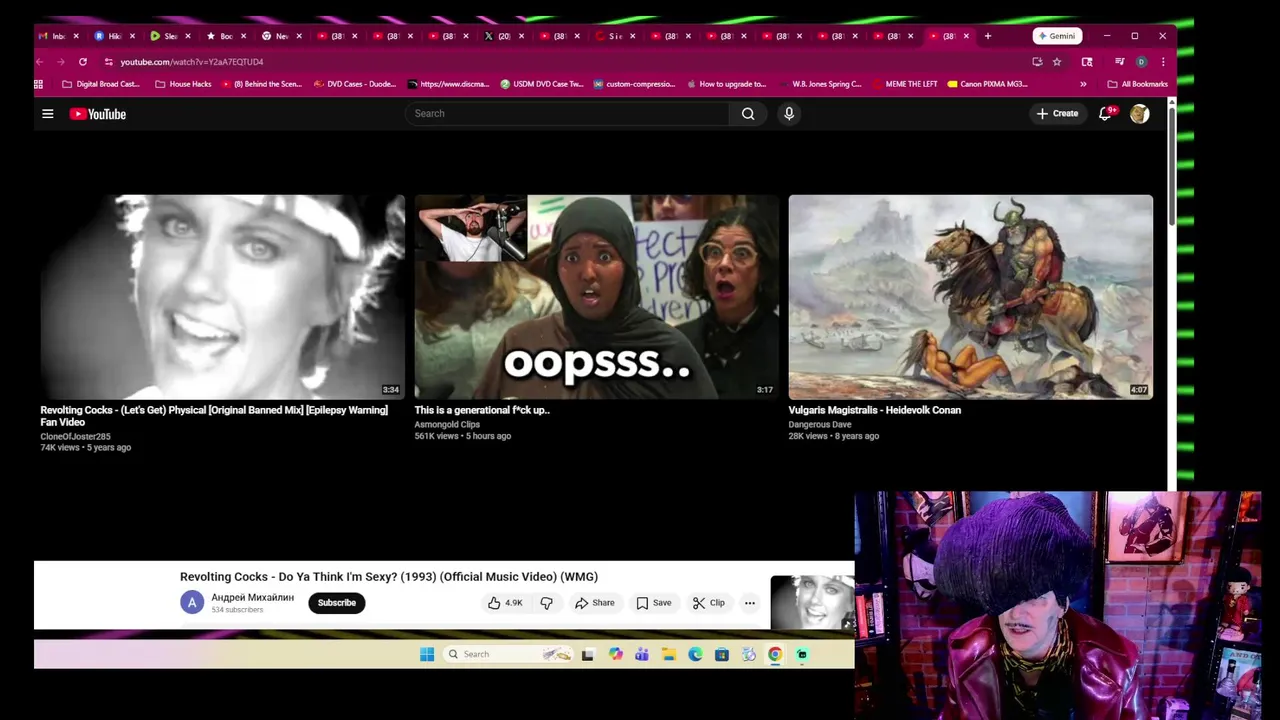Click the site info icon beside URL
1280x720 pixels.
click(x=108, y=62)
